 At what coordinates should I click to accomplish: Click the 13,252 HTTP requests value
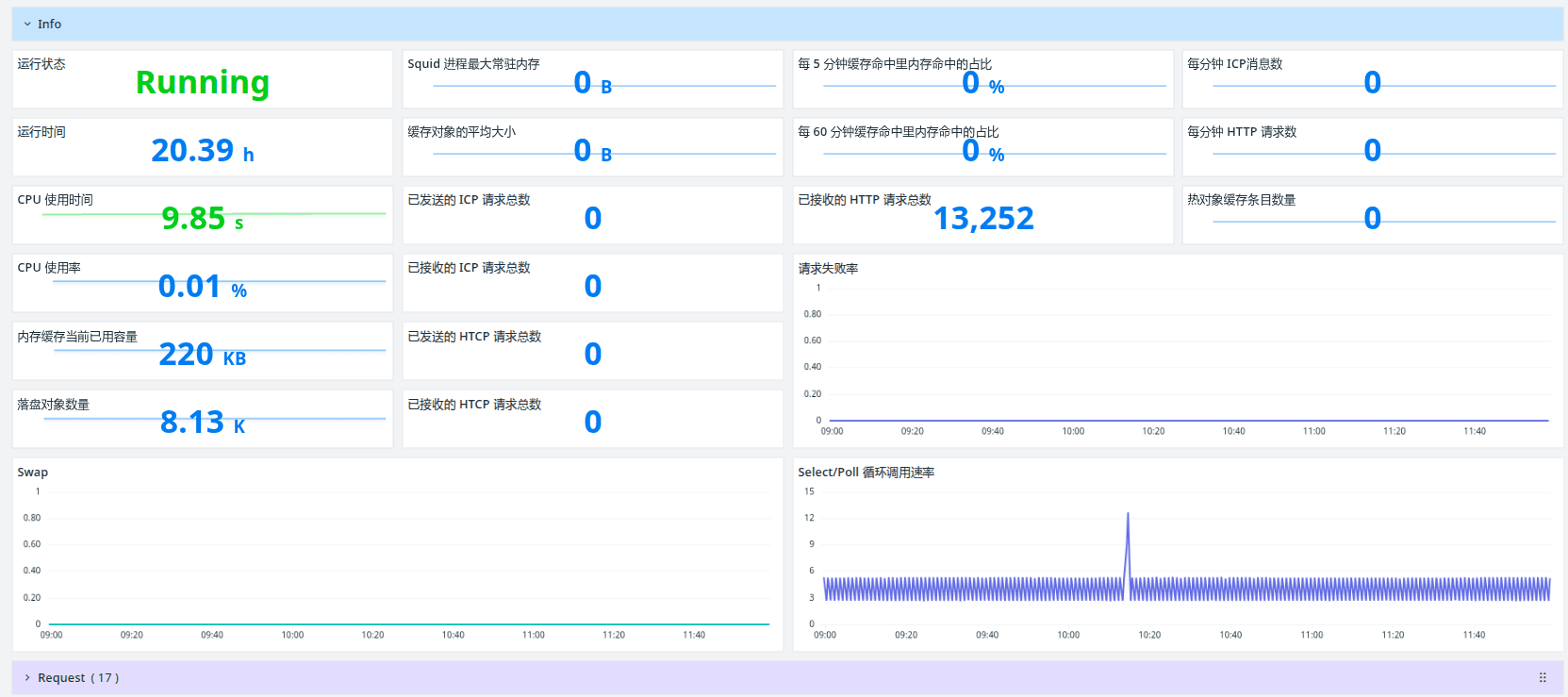(983, 219)
